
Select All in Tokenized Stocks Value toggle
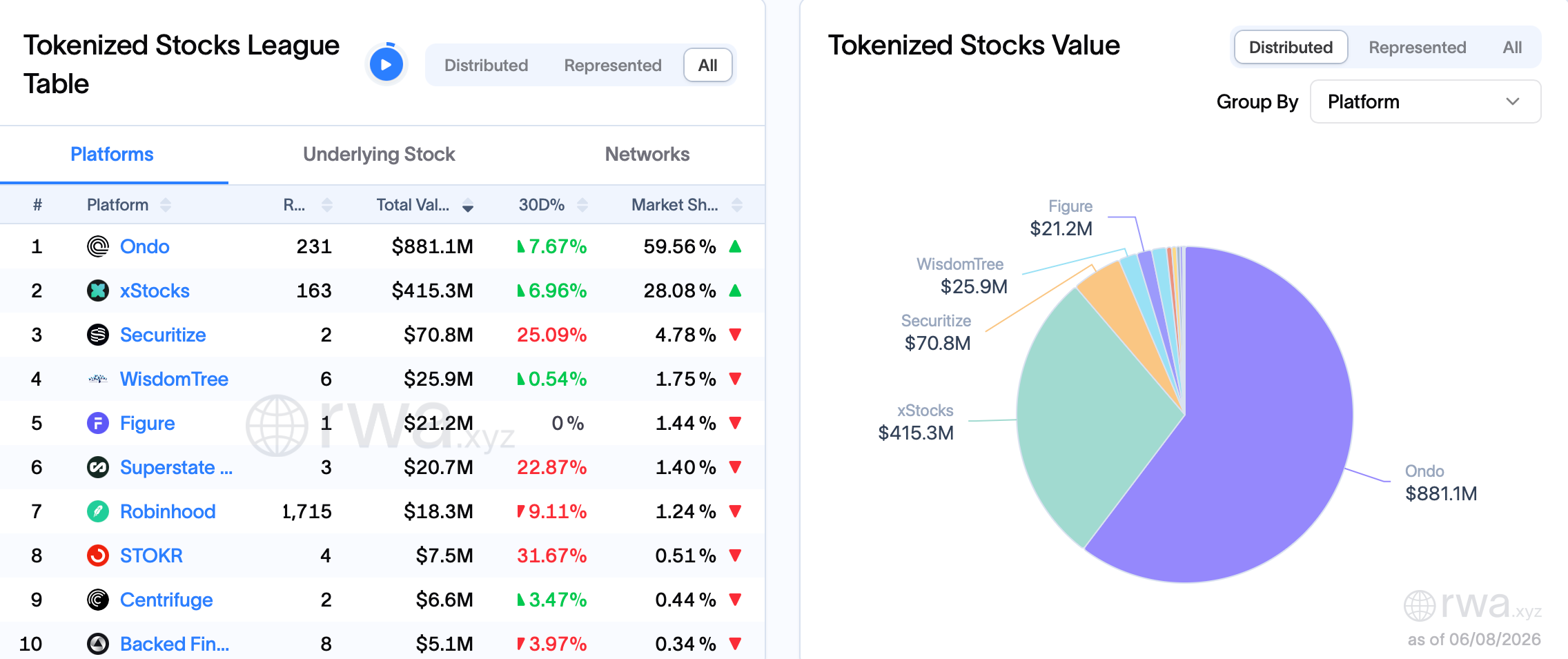(1512, 47)
